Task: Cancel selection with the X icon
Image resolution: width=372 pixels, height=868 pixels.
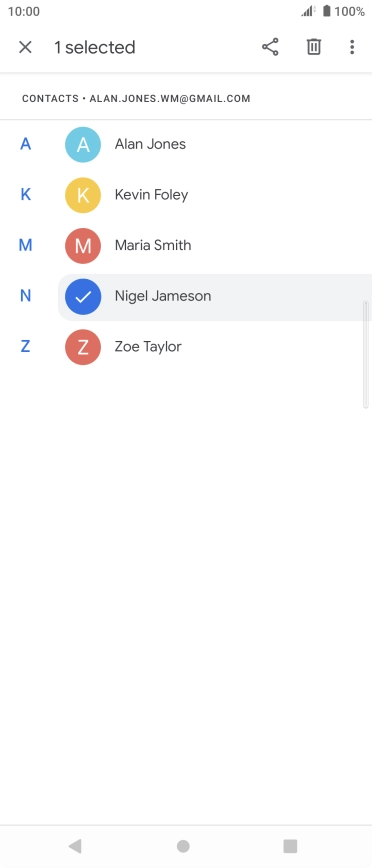Action: click(x=25, y=47)
